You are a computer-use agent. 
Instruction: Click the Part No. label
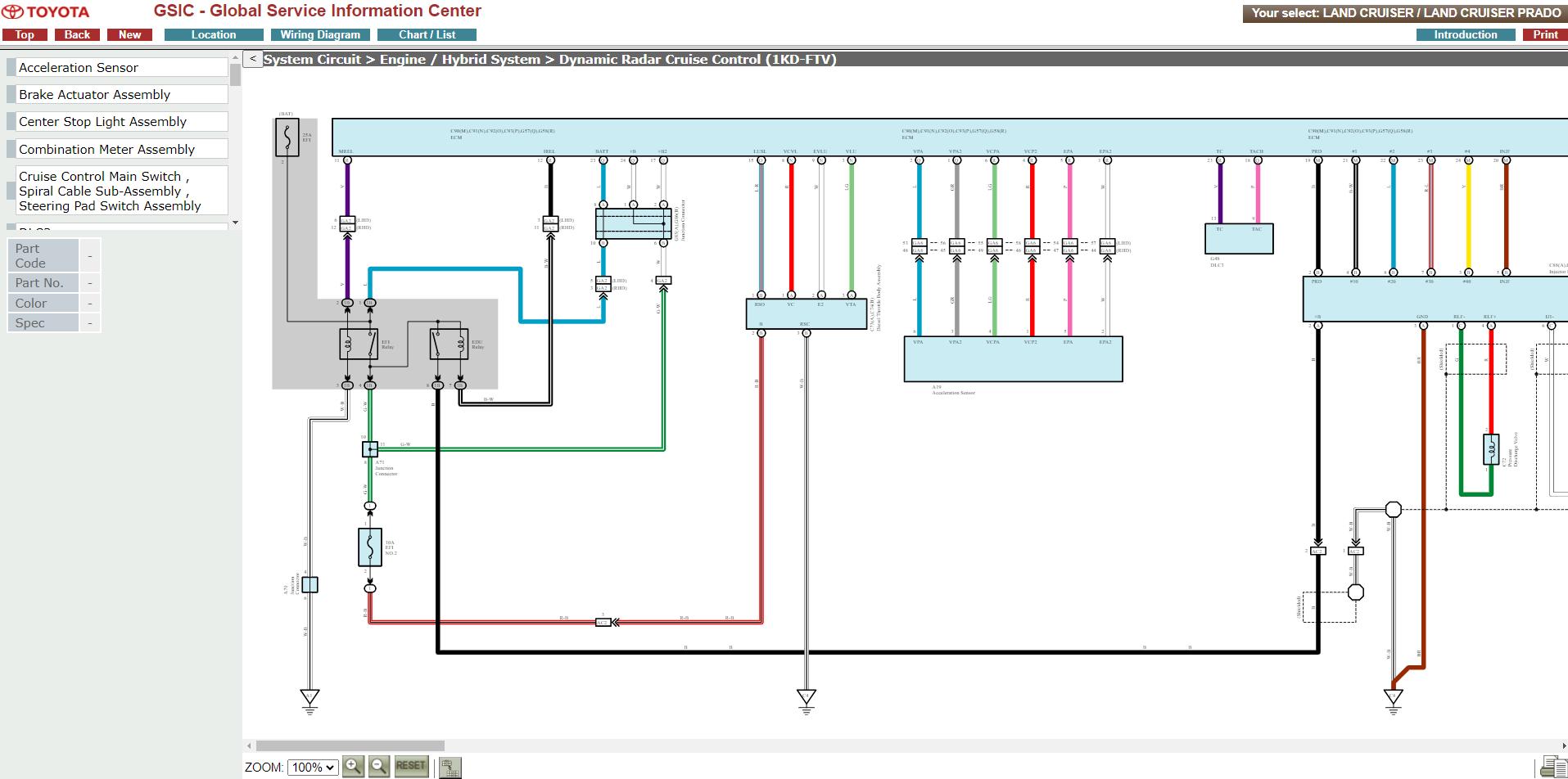[x=43, y=283]
